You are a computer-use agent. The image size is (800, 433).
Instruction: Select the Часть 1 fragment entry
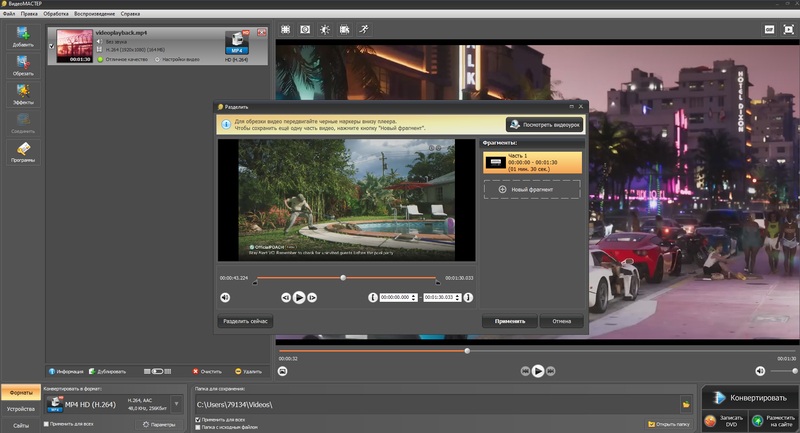point(532,162)
